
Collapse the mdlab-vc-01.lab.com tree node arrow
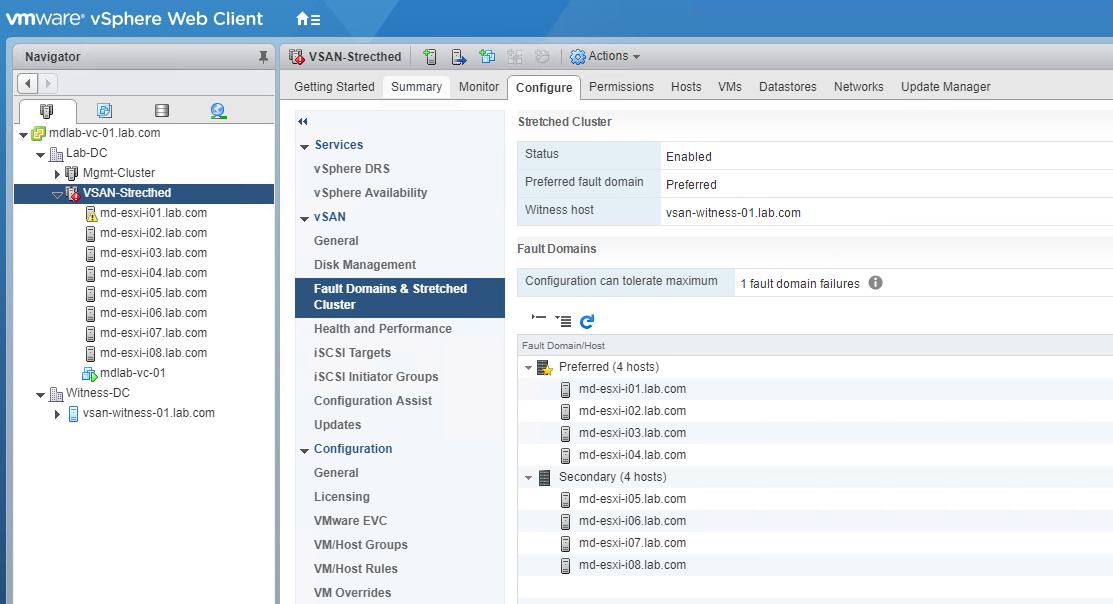click(x=23, y=134)
